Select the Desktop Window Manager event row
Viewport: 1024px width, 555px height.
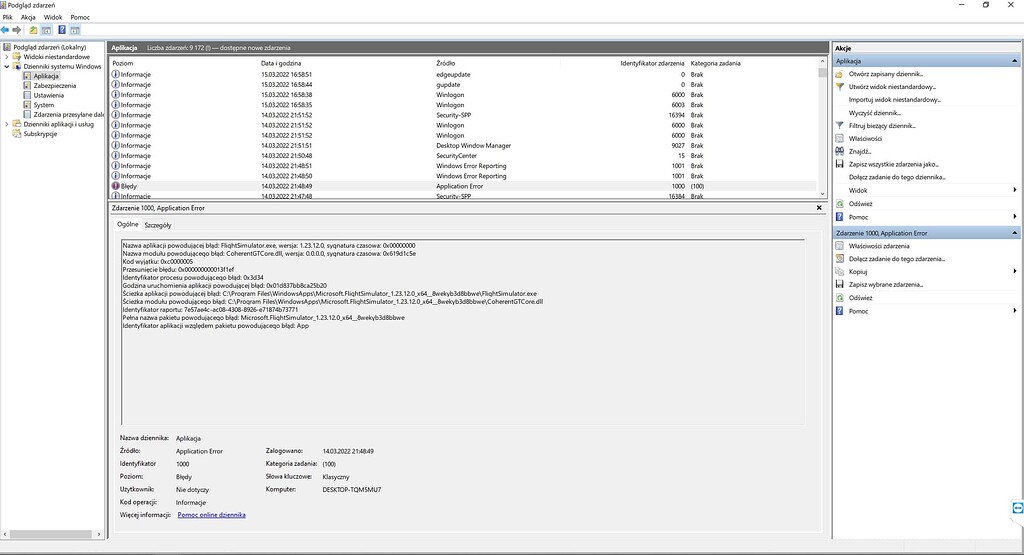click(463, 146)
